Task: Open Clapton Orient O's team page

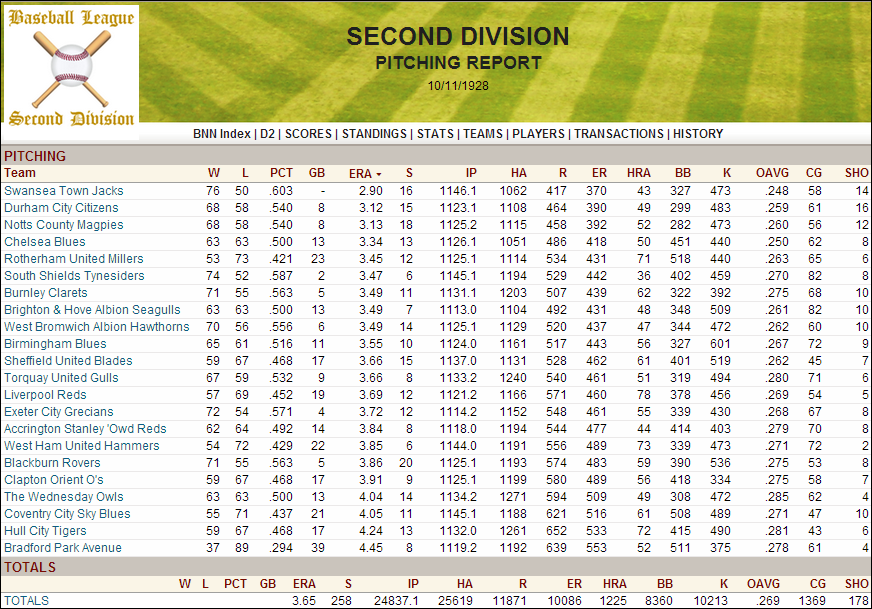Action: [54, 480]
